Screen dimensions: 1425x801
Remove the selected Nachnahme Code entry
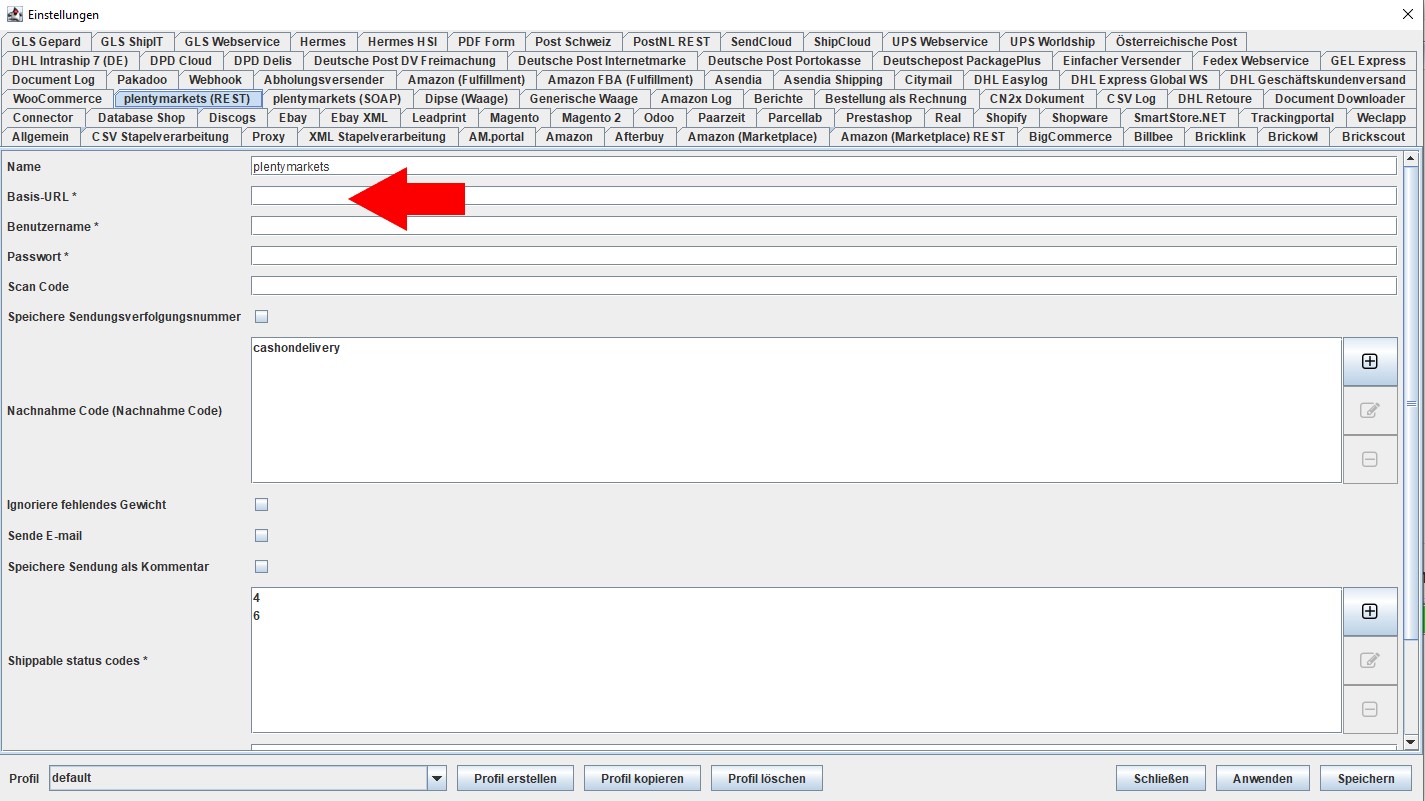1370,459
